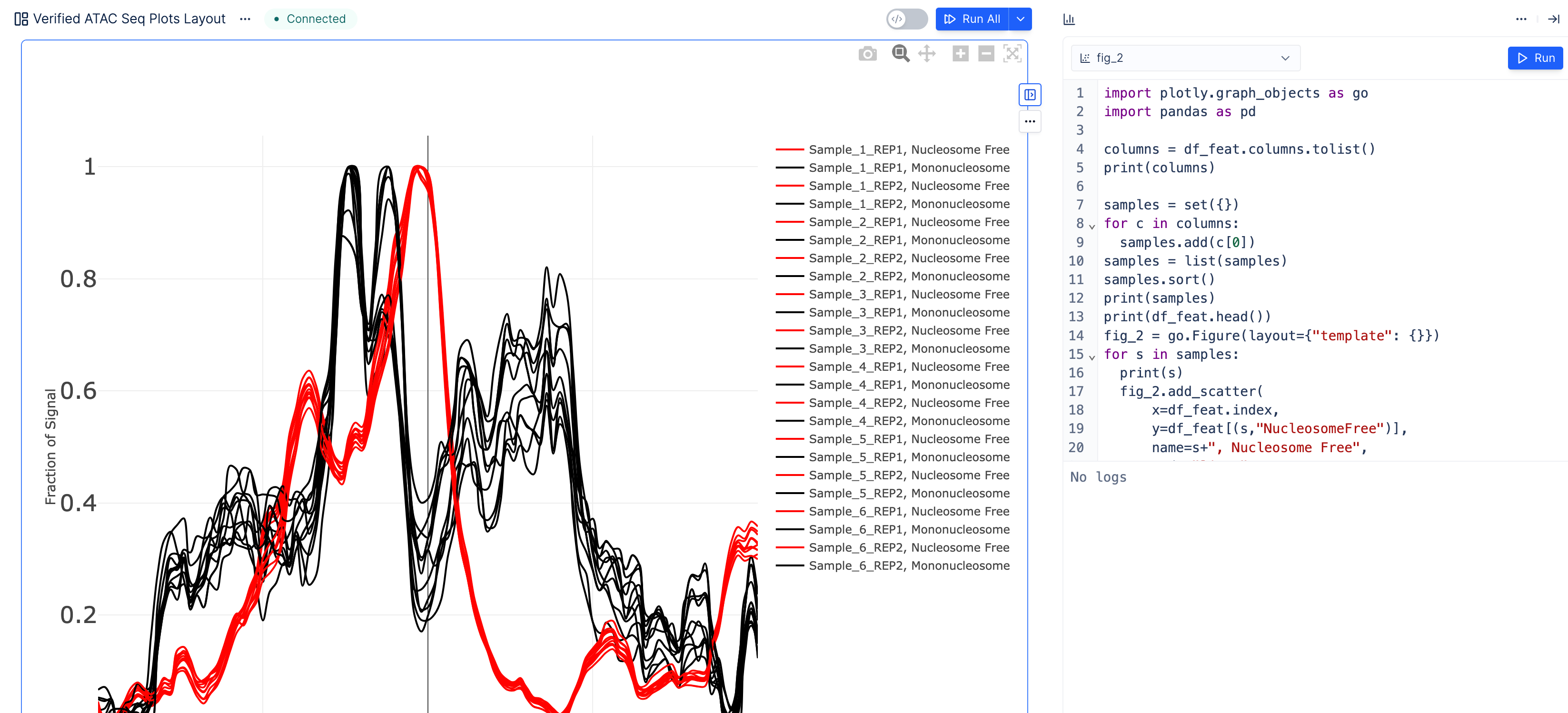Toggle the code view switch
1568x713 pixels.
(x=906, y=20)
